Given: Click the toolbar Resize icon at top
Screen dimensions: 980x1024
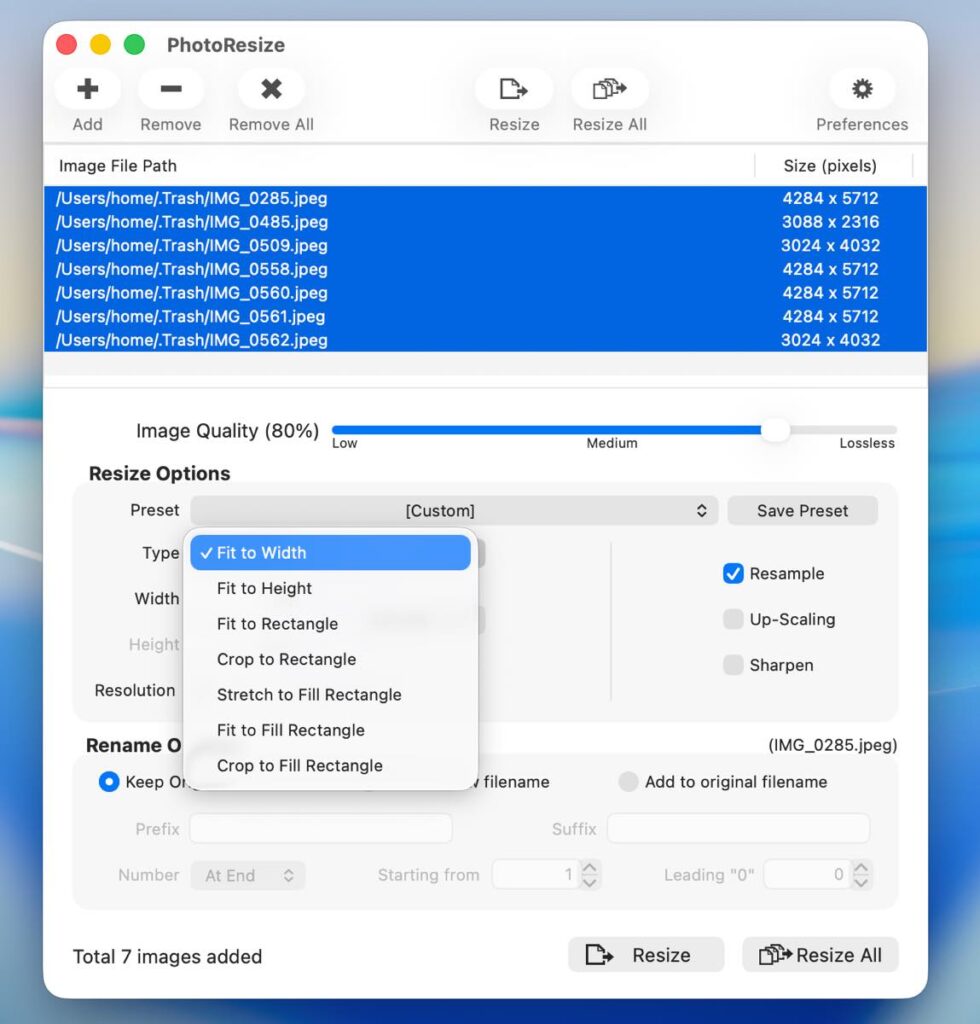Looking at the screenshot, I should point(514,90).
